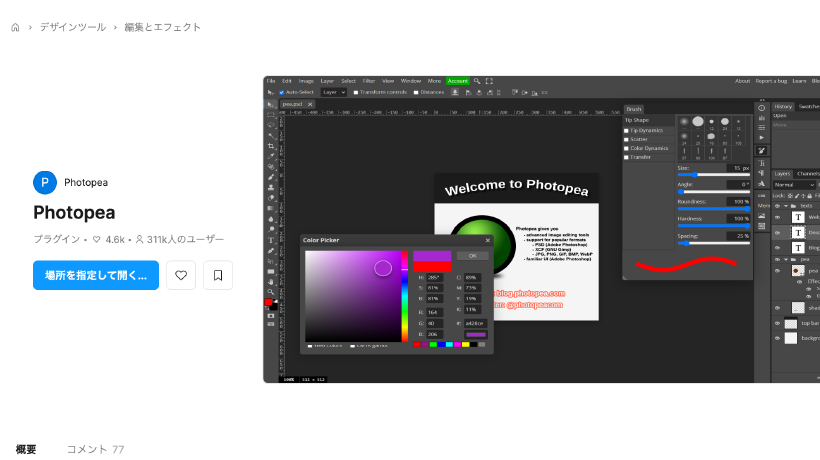Hide the top bar layer eye icon
820x460 pixels.
(x=777, y=323)
